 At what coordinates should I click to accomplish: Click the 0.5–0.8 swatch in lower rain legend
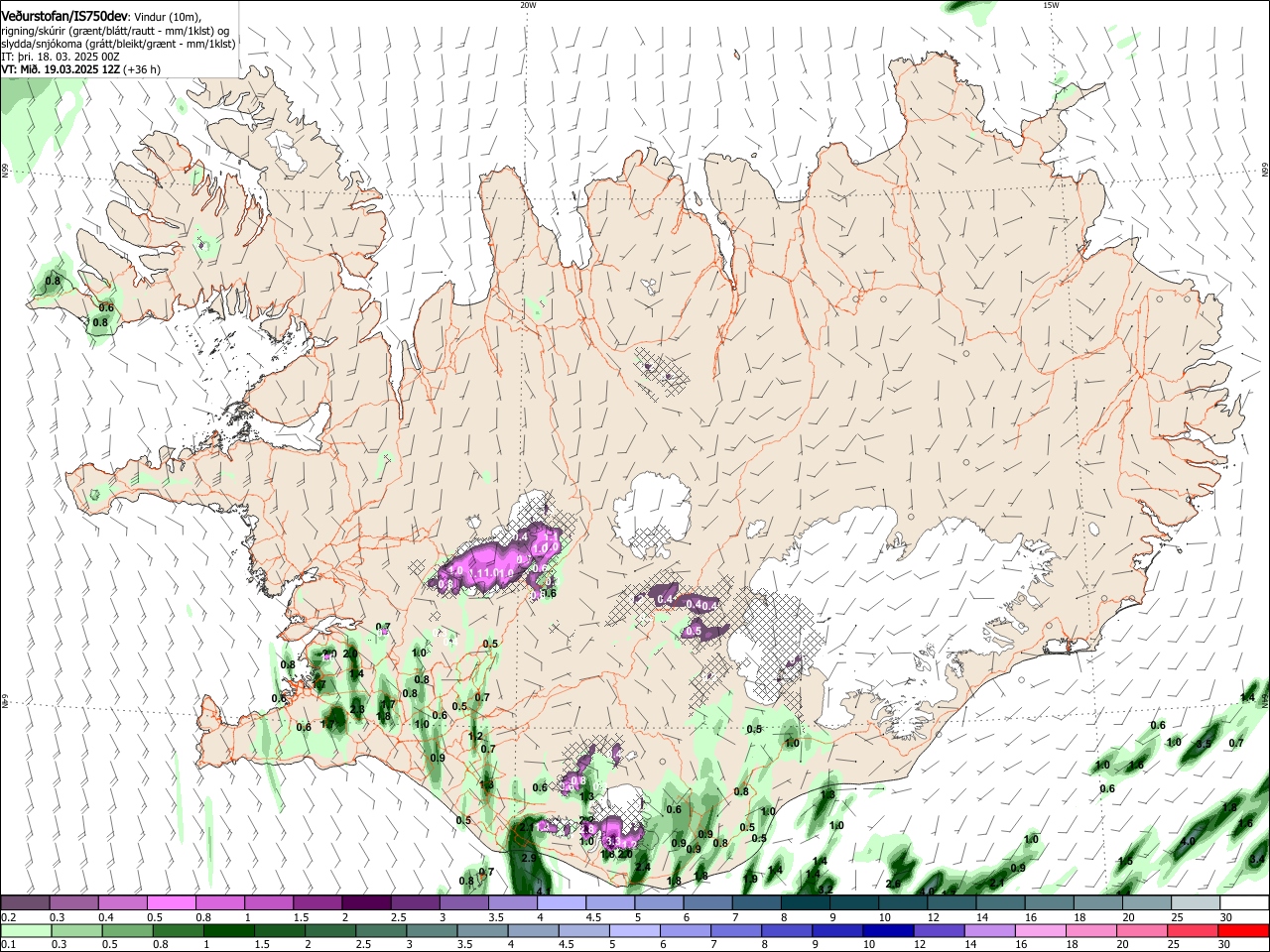128,930
